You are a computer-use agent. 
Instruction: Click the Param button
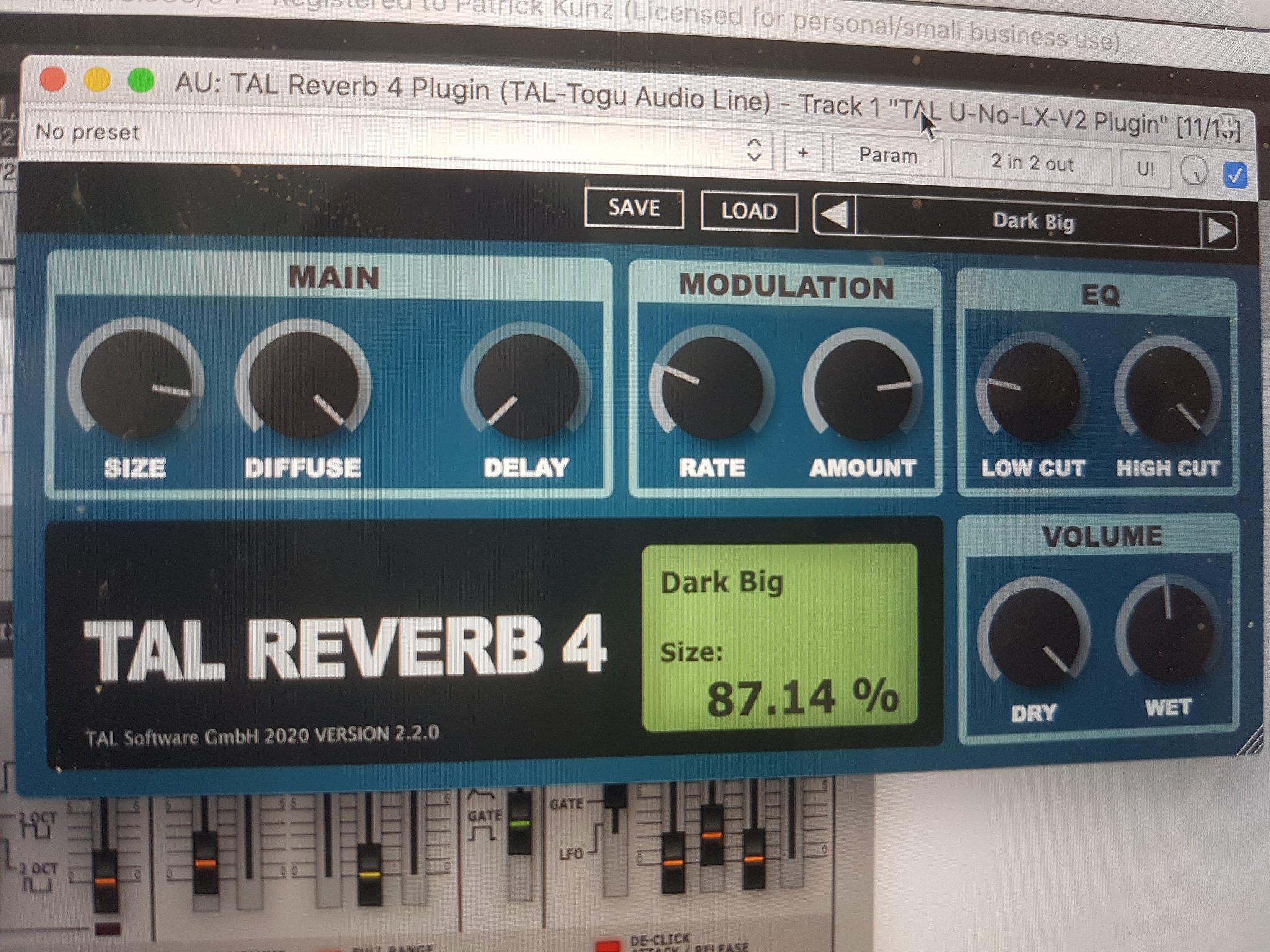tap(887, 156)
